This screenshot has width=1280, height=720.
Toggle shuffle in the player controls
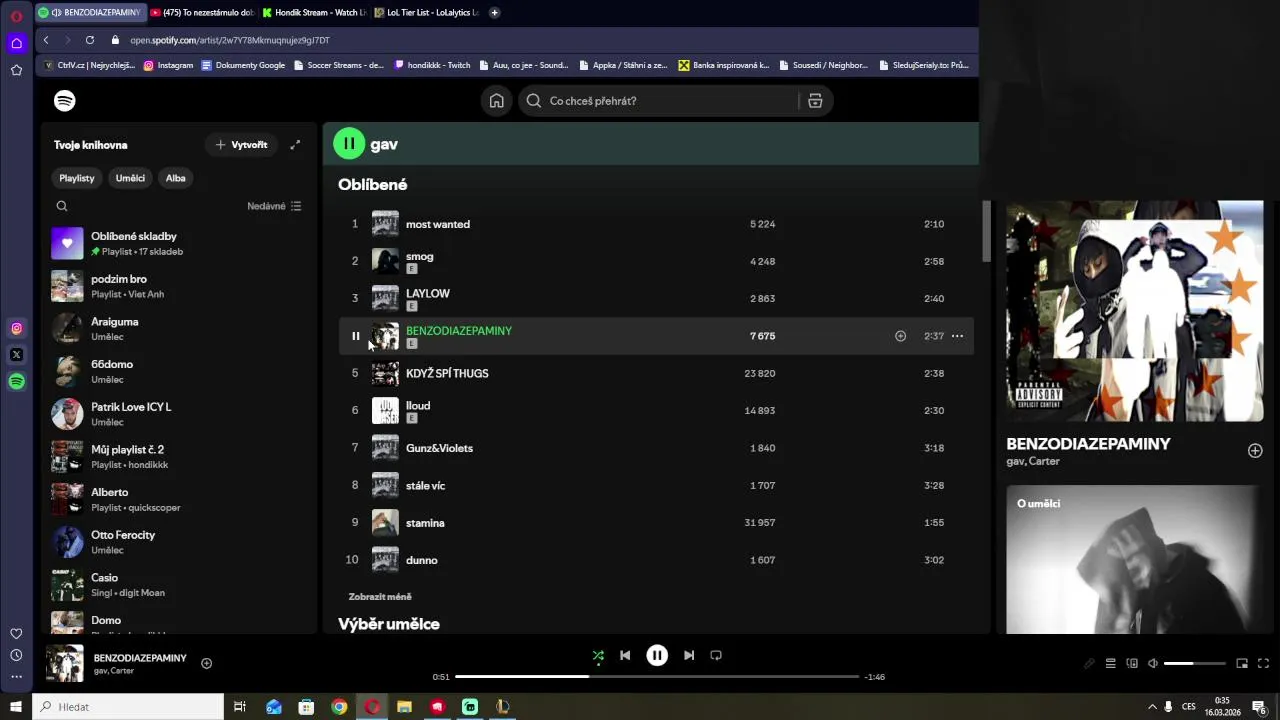tap(598, 656)
